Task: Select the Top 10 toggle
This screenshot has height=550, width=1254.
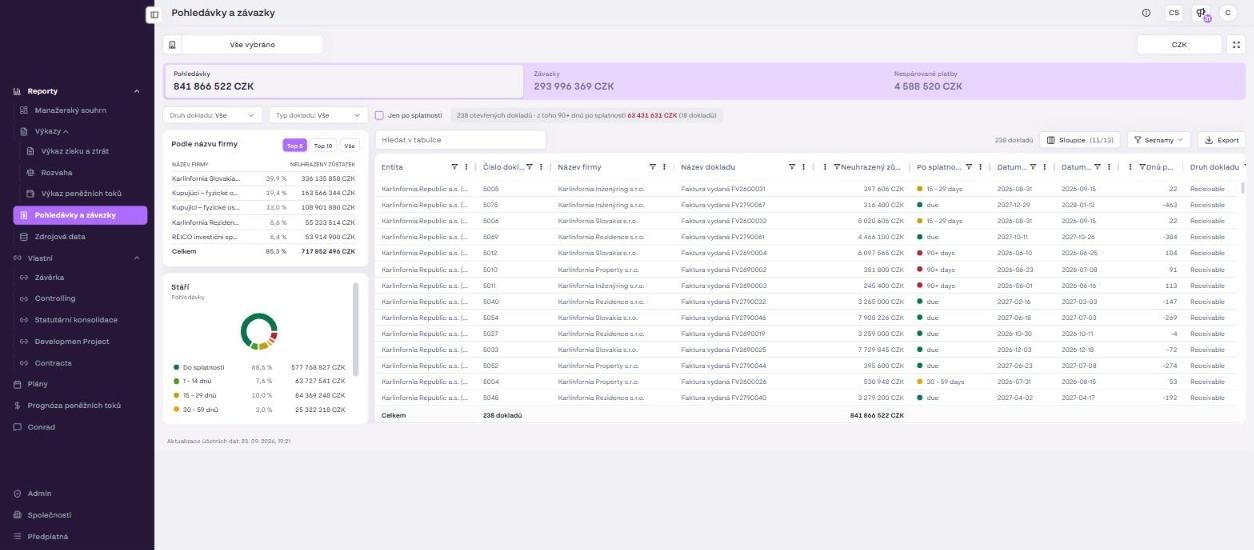Action: click(x=323, y=146)
